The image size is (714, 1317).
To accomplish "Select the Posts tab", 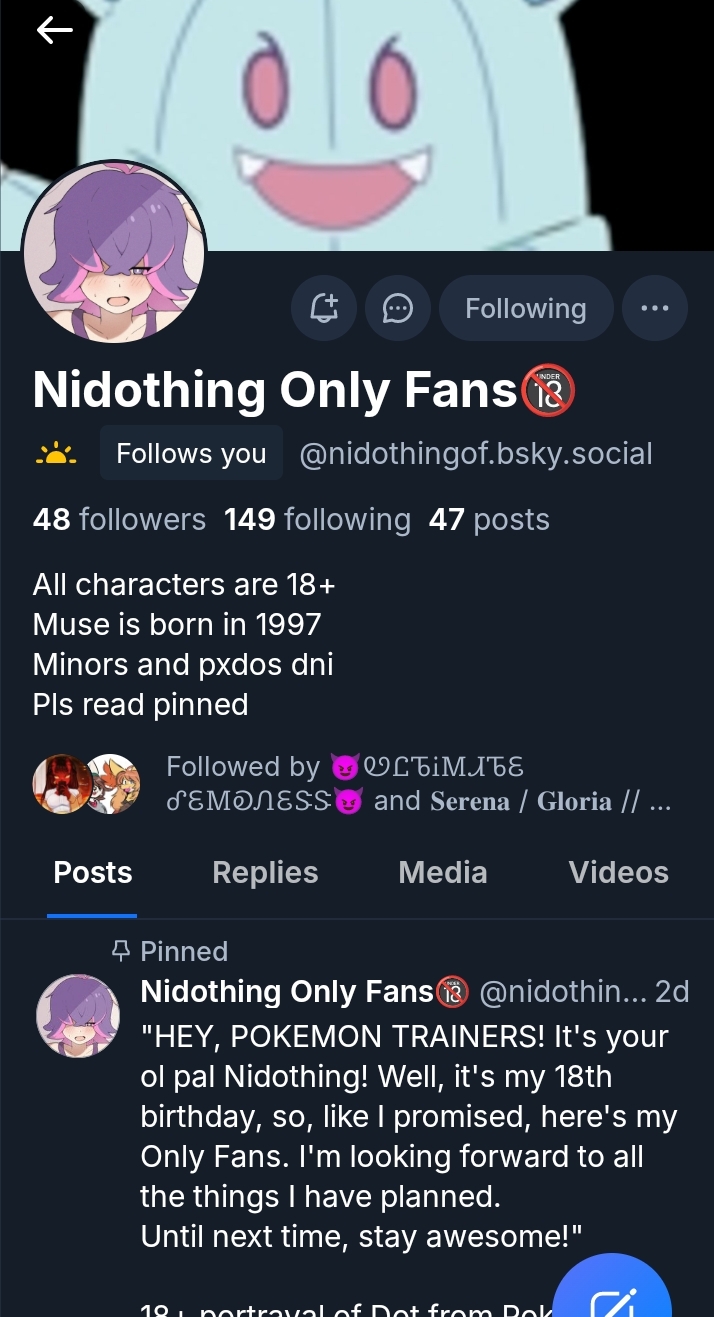I will [93, 872].
